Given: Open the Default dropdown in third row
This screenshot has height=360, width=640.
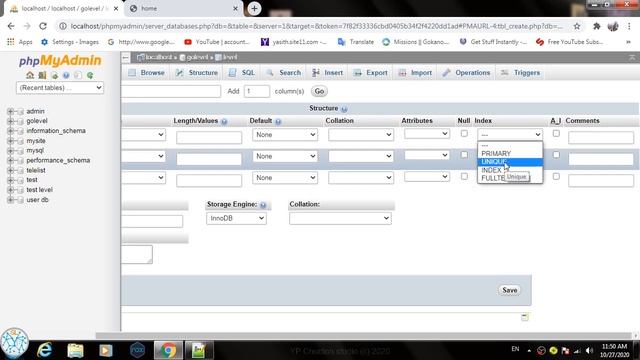Looking at the screenshot, I should tap(285, 178).
